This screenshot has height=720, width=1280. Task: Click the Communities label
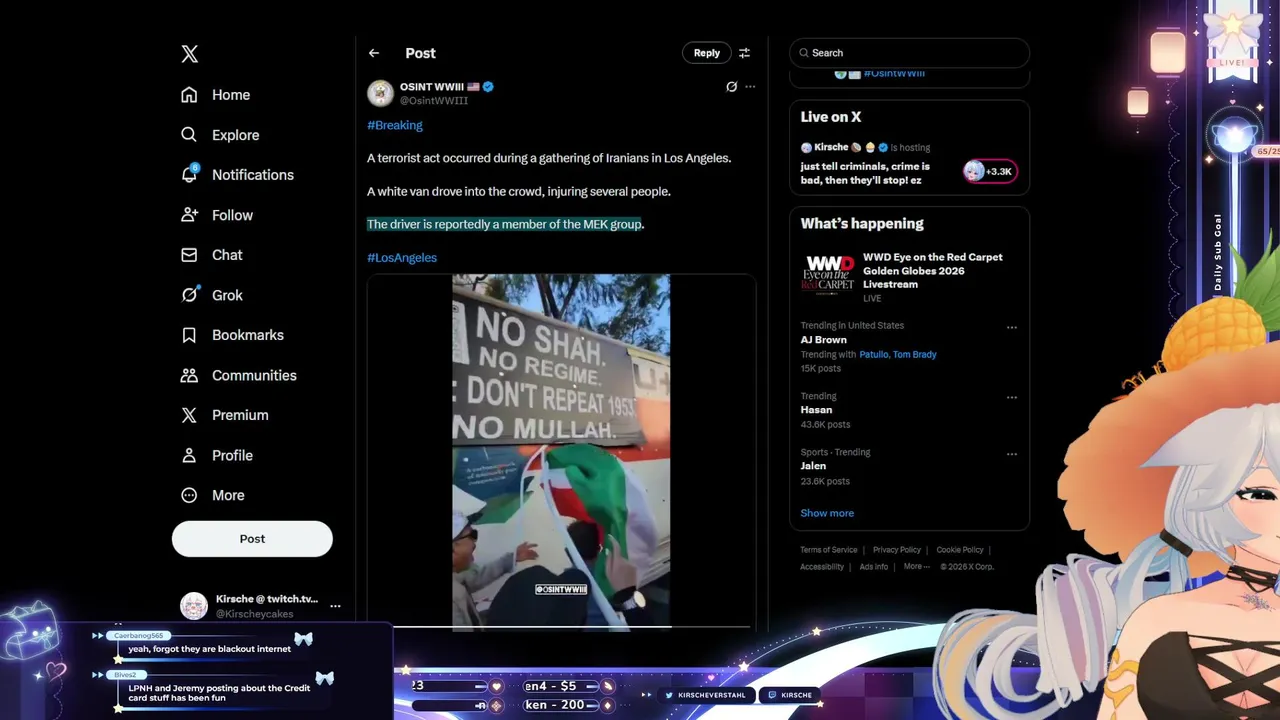(254, 375)
